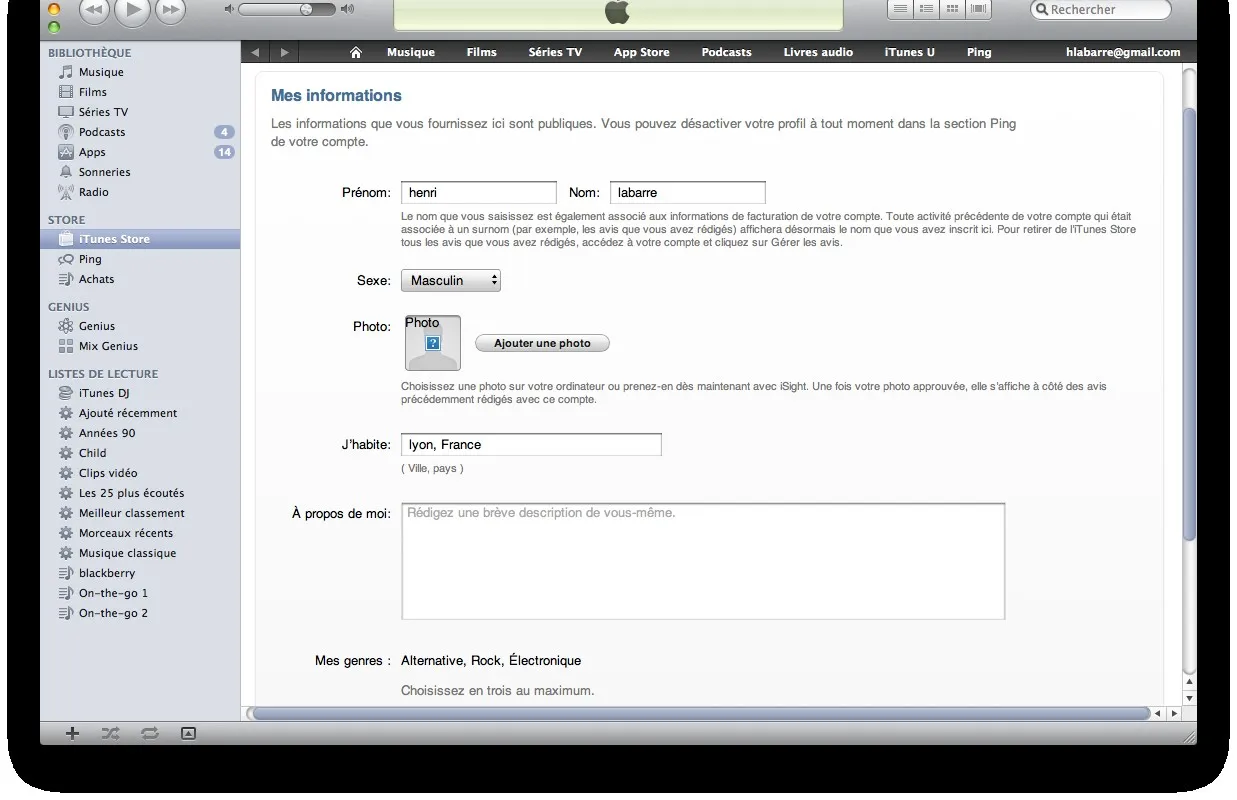Open Sonneries in the sidebar

pos(104,172)
